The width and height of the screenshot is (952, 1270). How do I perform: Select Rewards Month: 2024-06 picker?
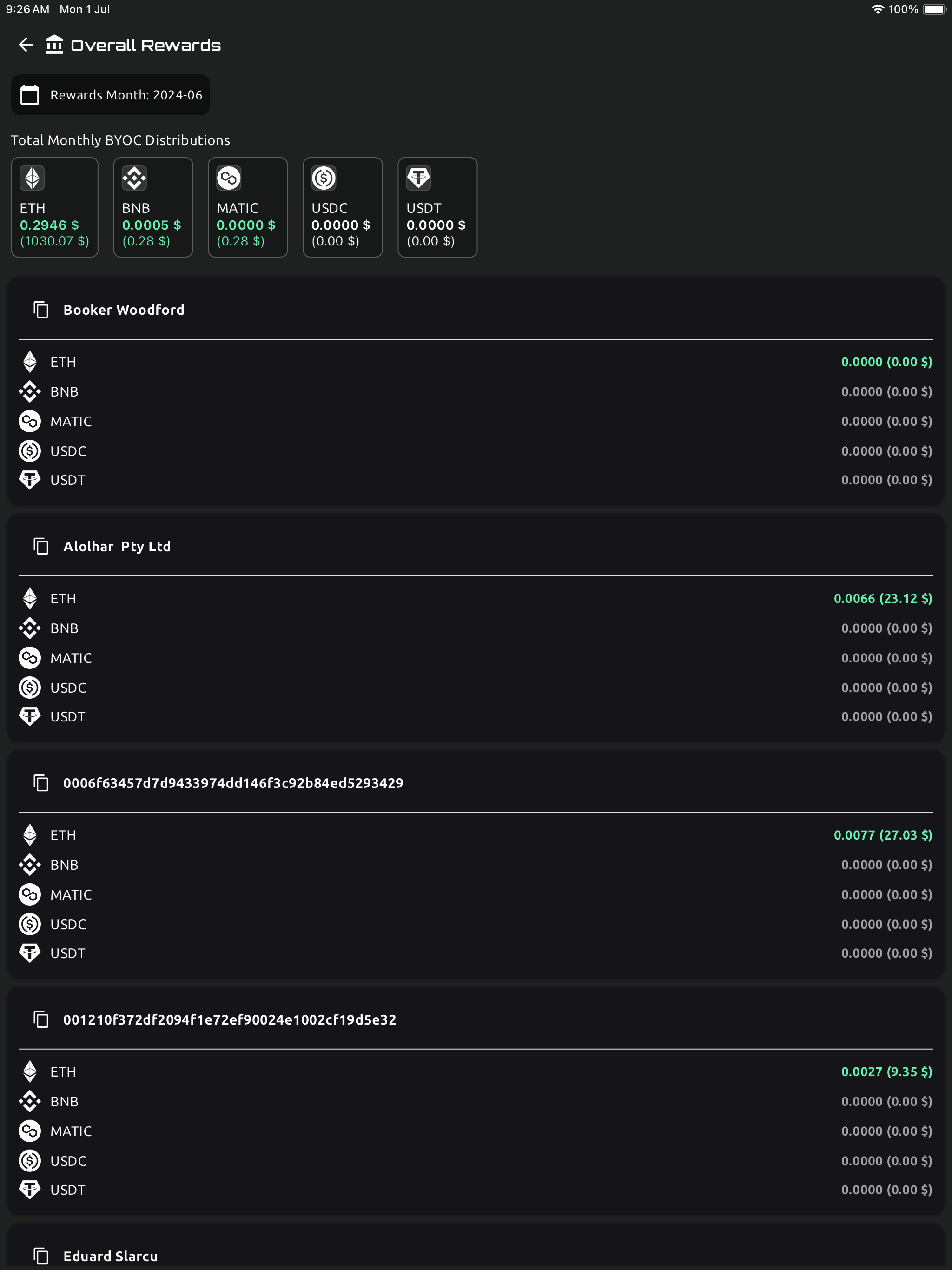(x=110, y=95)
